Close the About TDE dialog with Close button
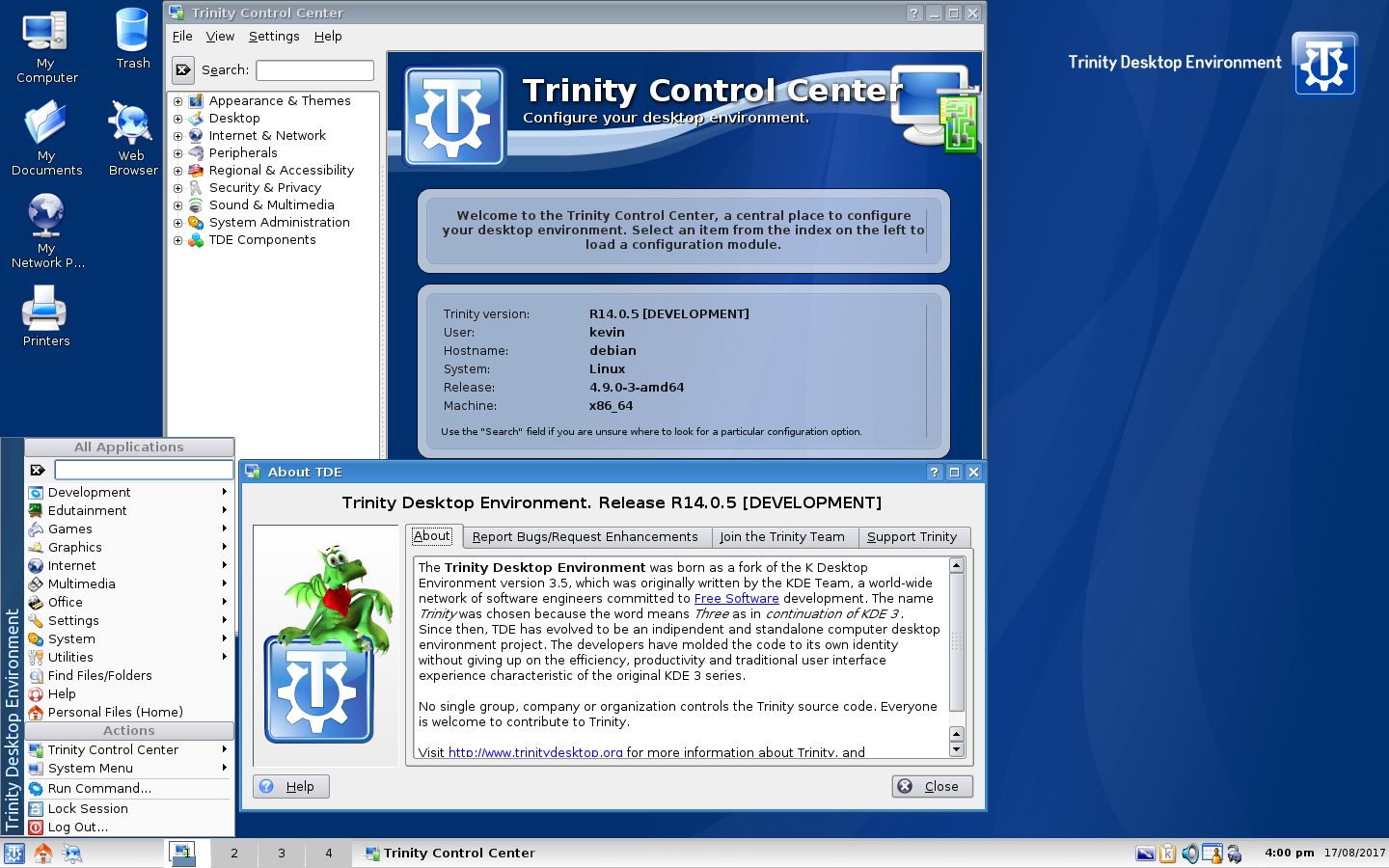 tap(932, 786)
